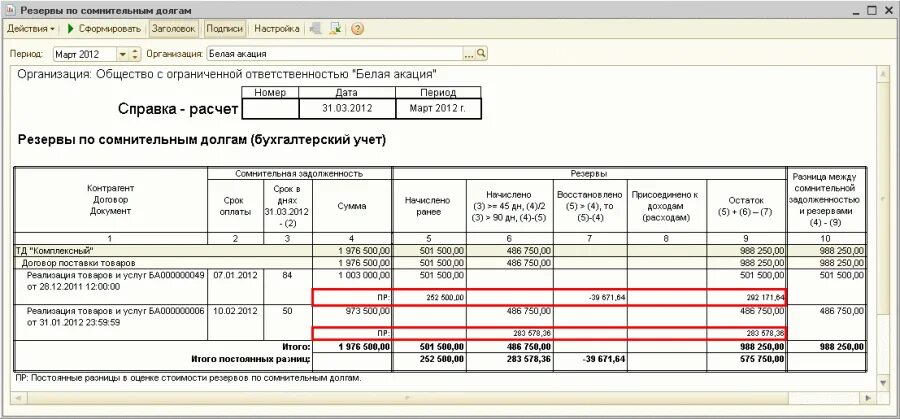Click the report window title icon
This screenshot has height=419, width=900.
coord(10,10)
